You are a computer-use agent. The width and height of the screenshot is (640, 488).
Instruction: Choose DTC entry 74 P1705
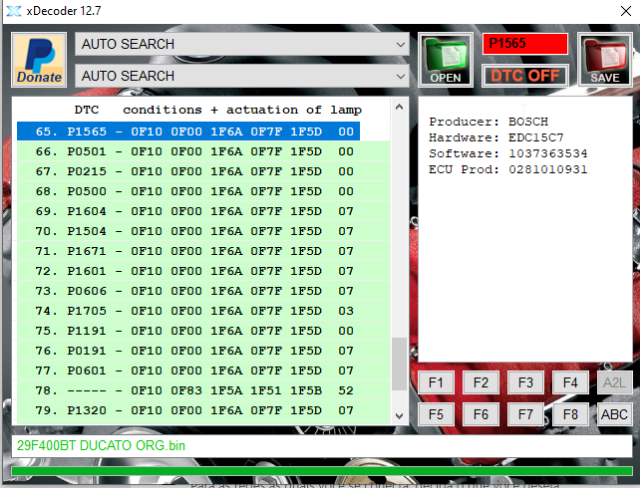pyautogui.click(x=188, y=311)
